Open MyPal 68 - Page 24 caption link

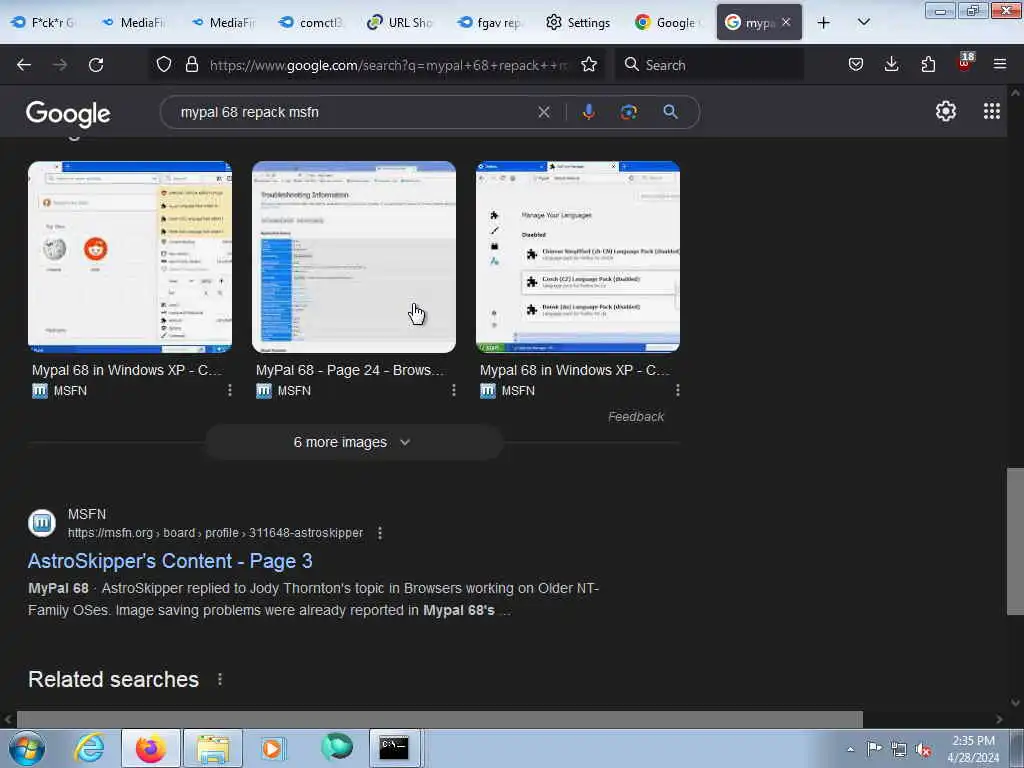350,370
